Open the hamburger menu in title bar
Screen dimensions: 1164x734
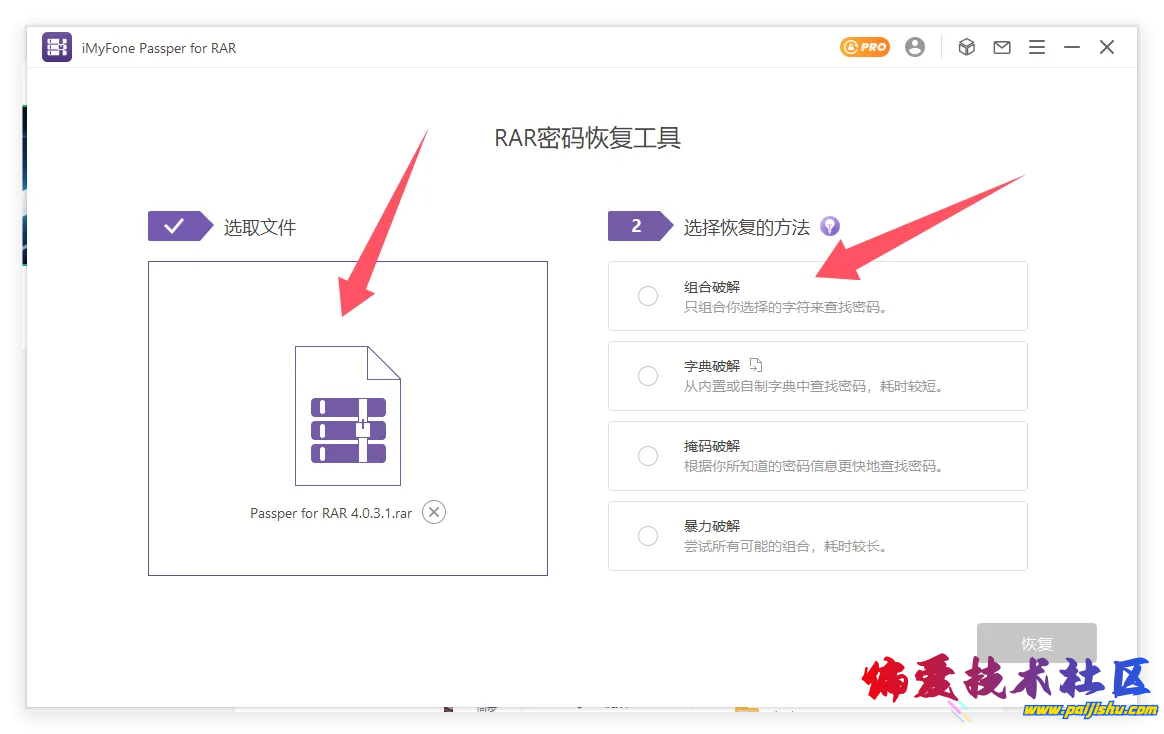1037,47
